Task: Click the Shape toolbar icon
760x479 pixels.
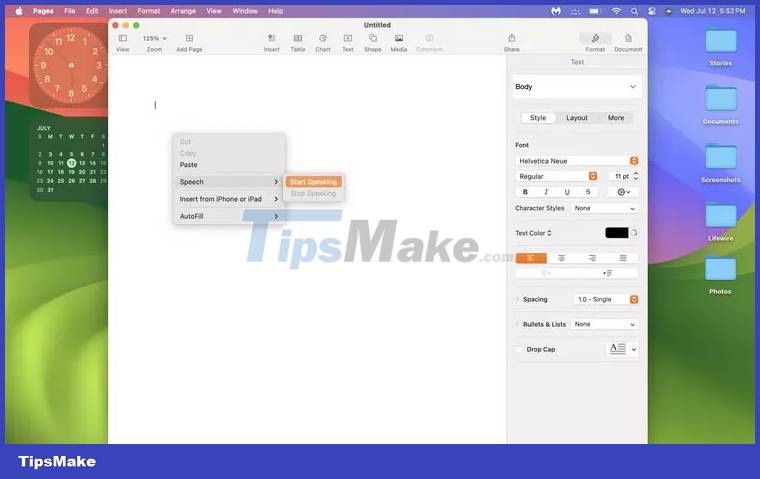Action: click(372, 38)
